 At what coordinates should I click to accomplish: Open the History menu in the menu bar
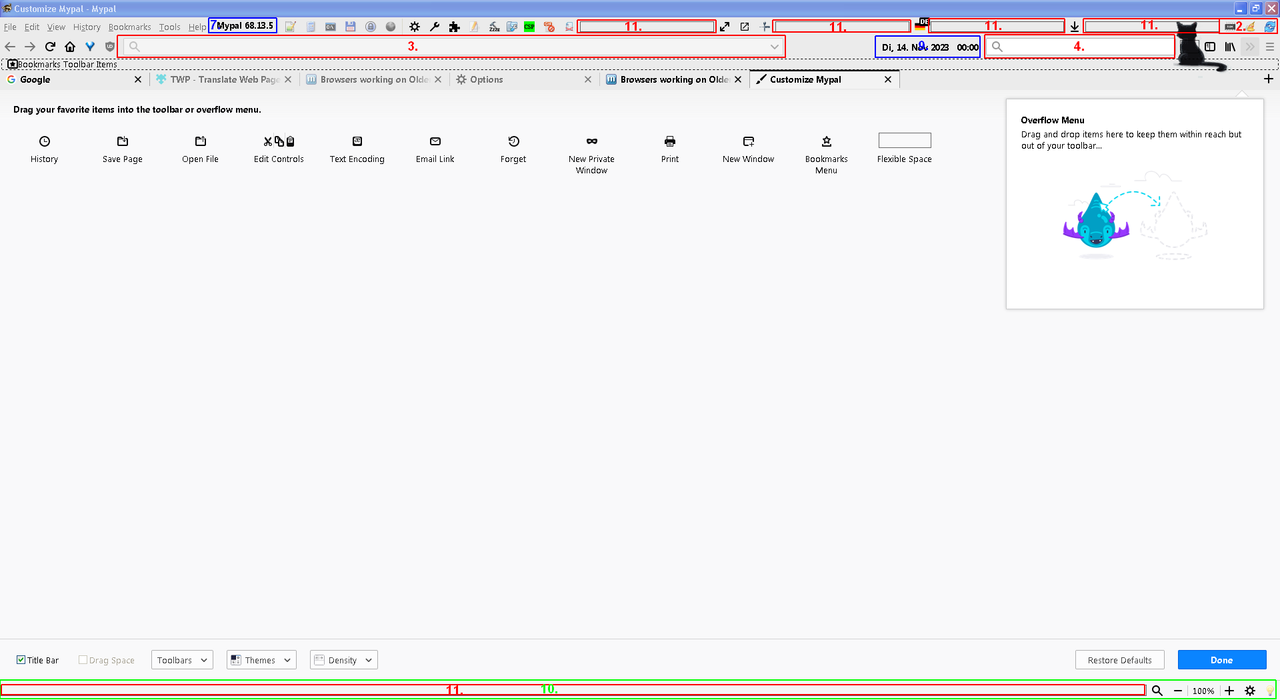(86, 27)
